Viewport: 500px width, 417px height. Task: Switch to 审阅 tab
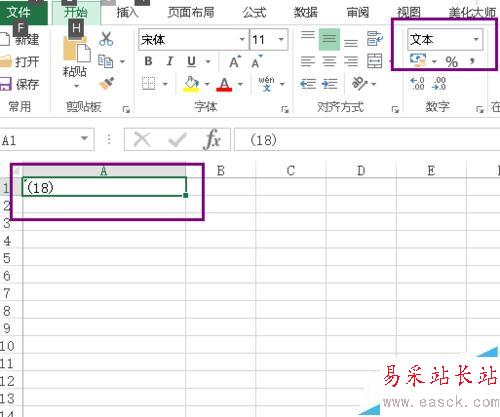tap(358, 13)
